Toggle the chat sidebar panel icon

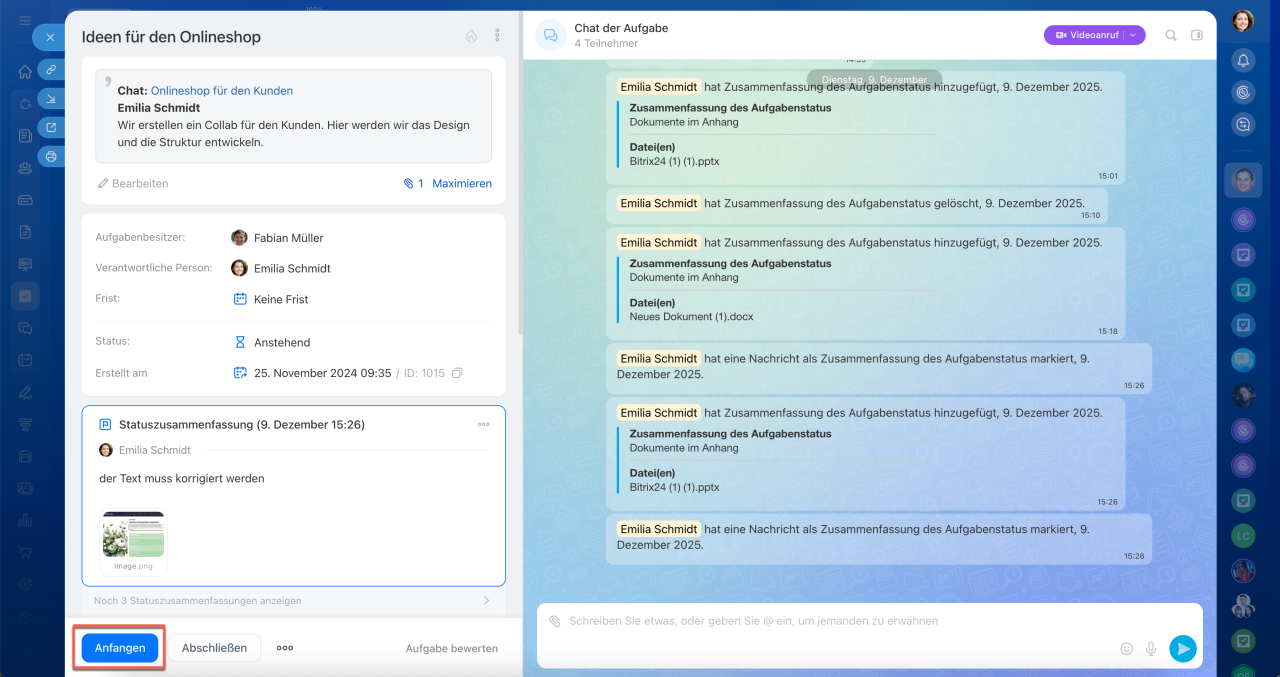(x=1197, y=35)
